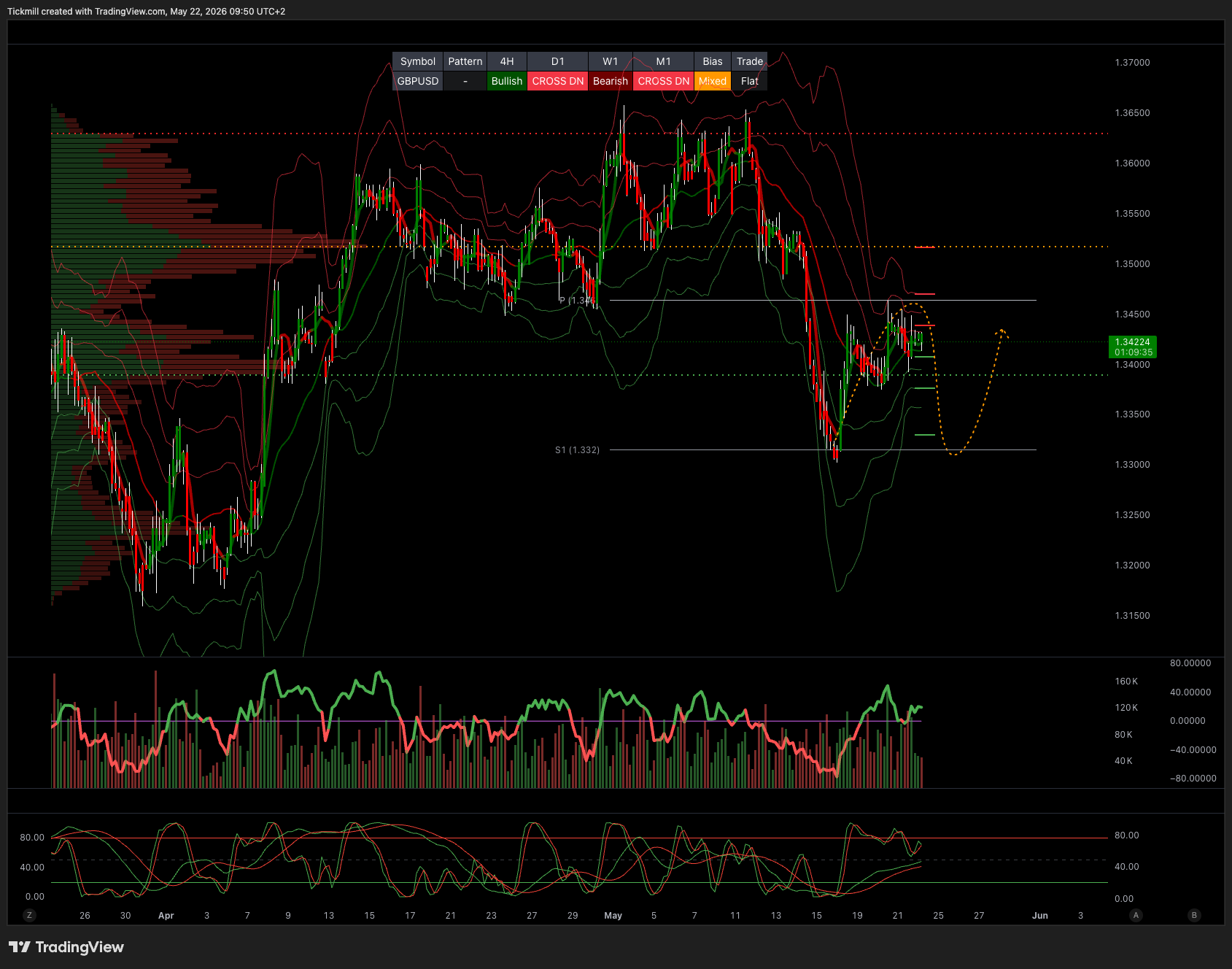The height and width of the screenshot is (969, 1232).
Task: Click the 80K volume scale label
Action: [x=1123, y=735]
